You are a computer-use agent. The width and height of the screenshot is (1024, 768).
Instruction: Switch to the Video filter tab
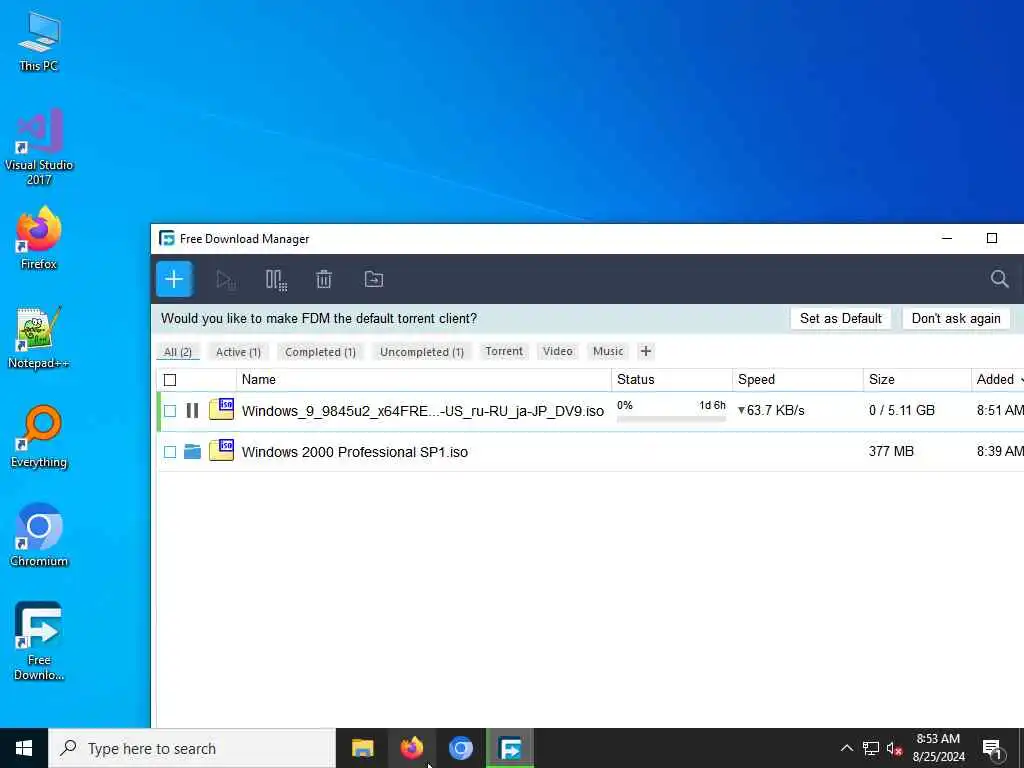(x=558, y=351)
